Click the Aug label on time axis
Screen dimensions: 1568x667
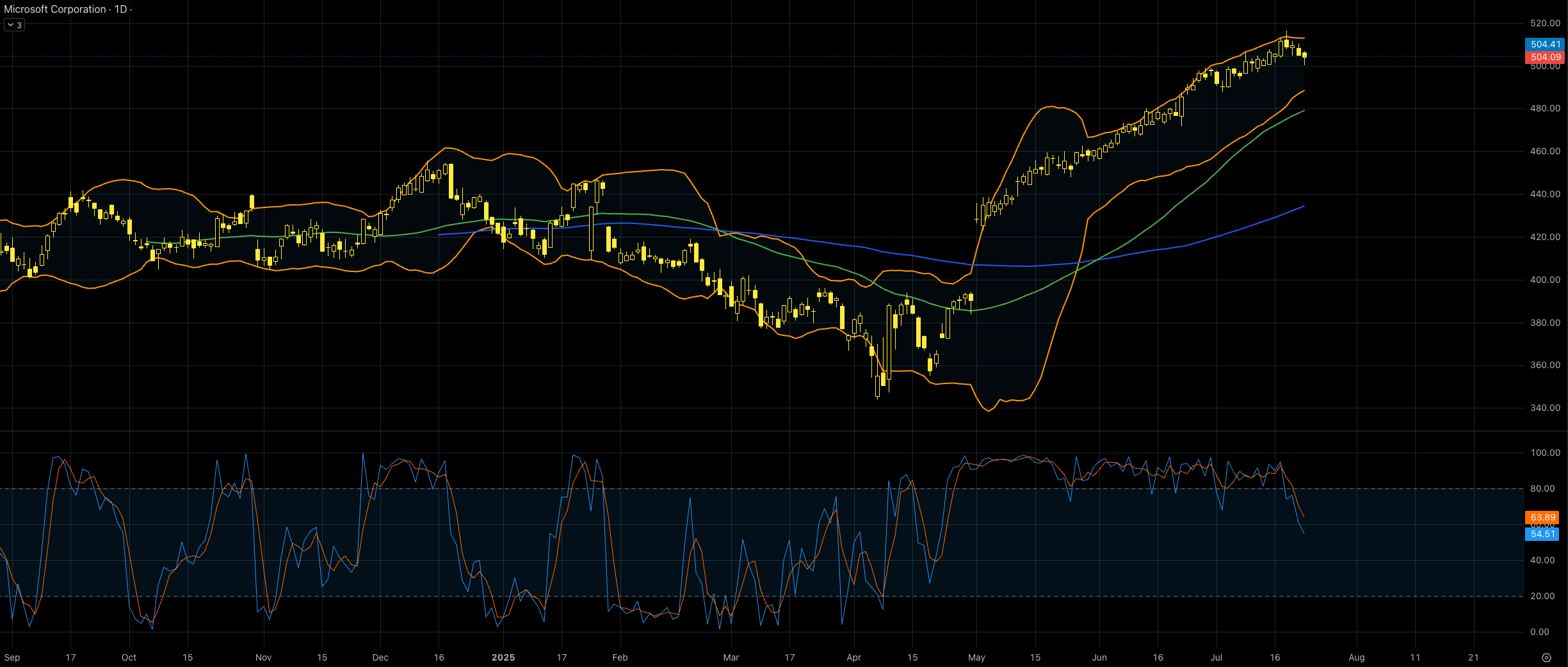tap(1356, 657)
